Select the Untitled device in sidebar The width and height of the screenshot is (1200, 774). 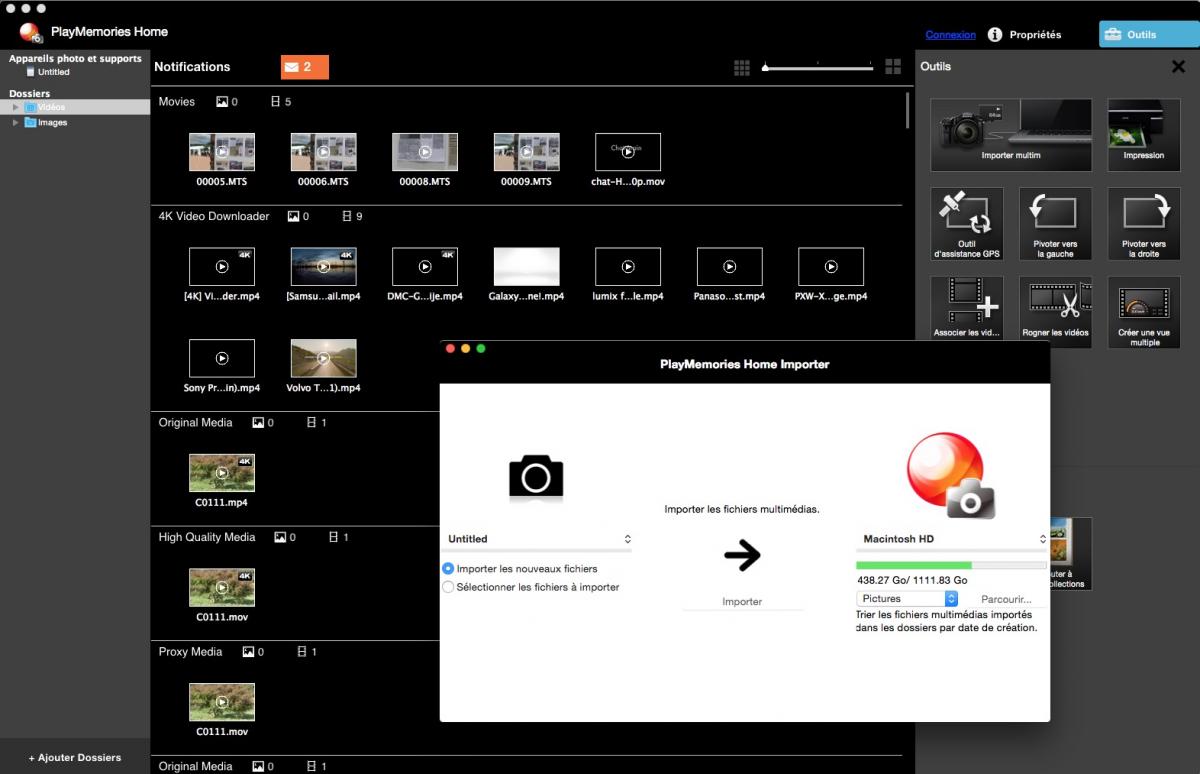[x=54, y=72]
